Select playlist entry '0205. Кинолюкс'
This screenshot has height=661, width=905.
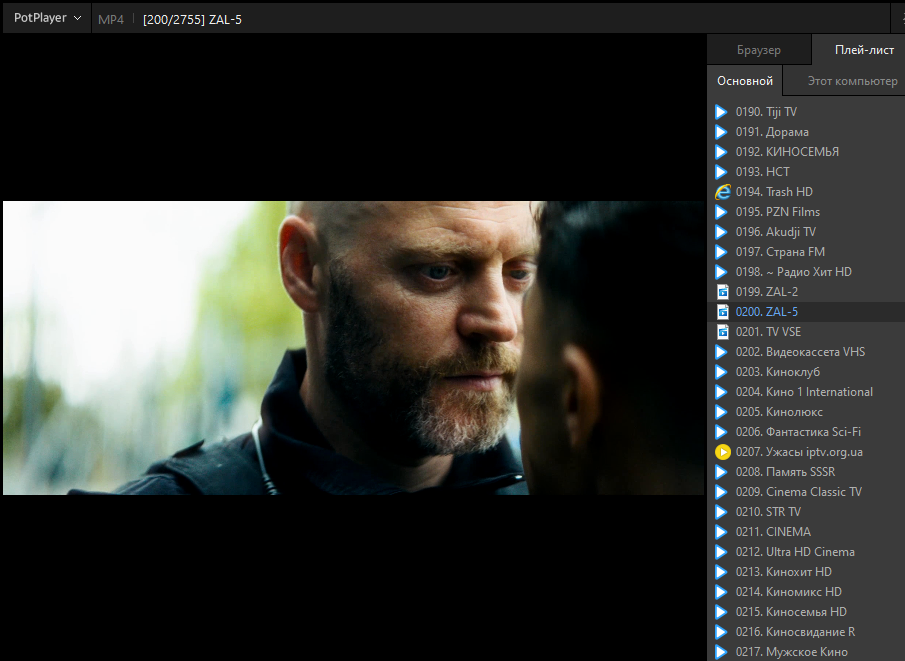coord(806,412)
